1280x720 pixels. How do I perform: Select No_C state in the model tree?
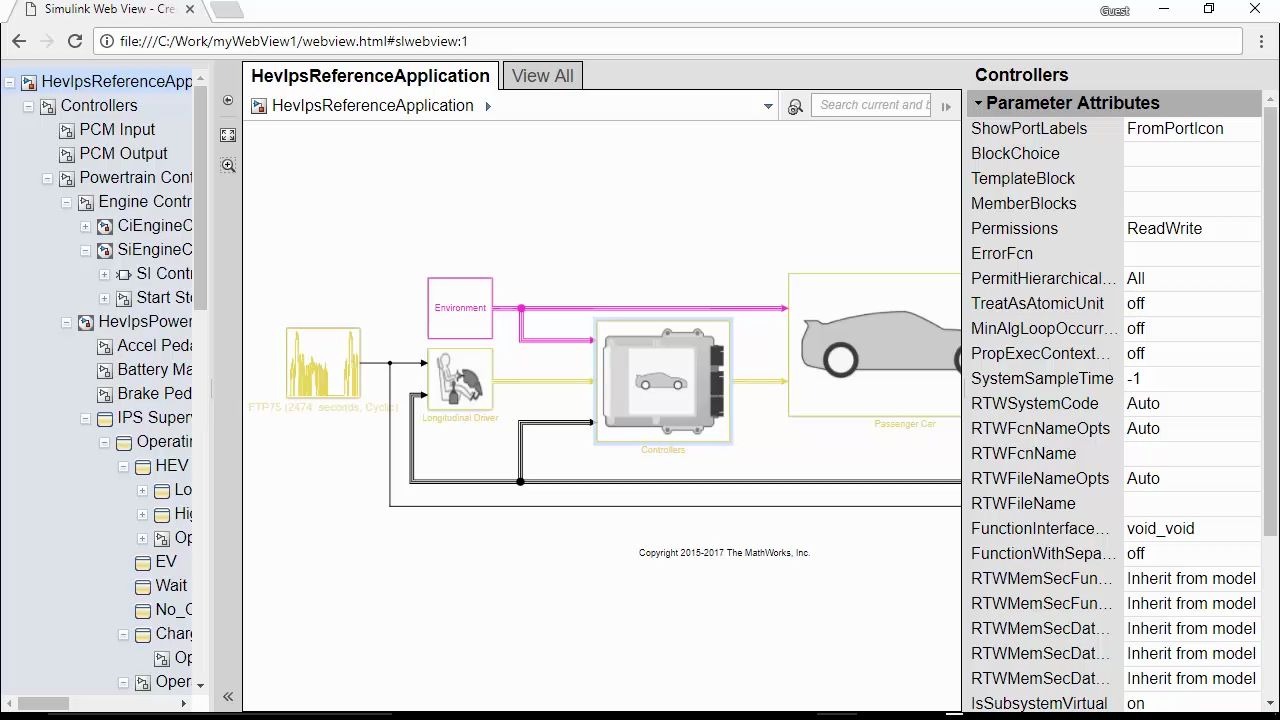(x=173, y=610)
